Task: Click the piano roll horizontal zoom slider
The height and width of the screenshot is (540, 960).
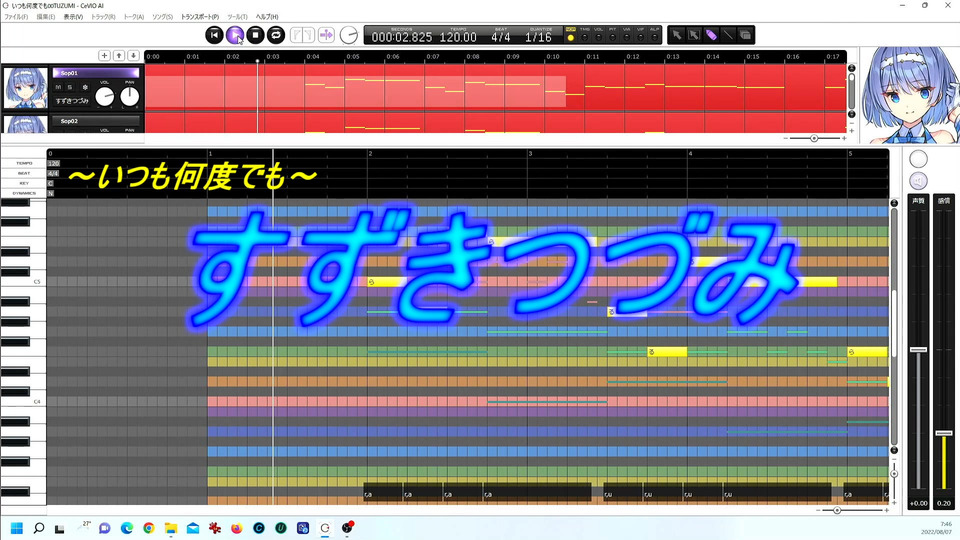Action: (837, 510)
